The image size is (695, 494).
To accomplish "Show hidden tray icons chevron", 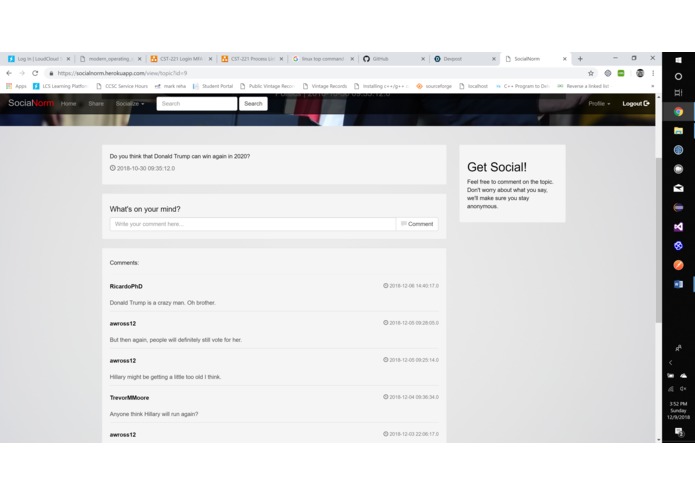I will pos(671,362).
